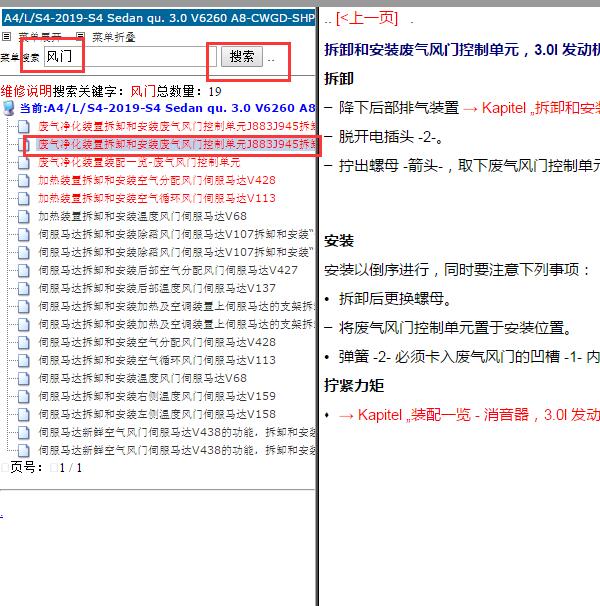Image resolution: width=600 pixels, height=606 pixels.
Task: Click the result count 总数量: 19
Action: [189, 92]
